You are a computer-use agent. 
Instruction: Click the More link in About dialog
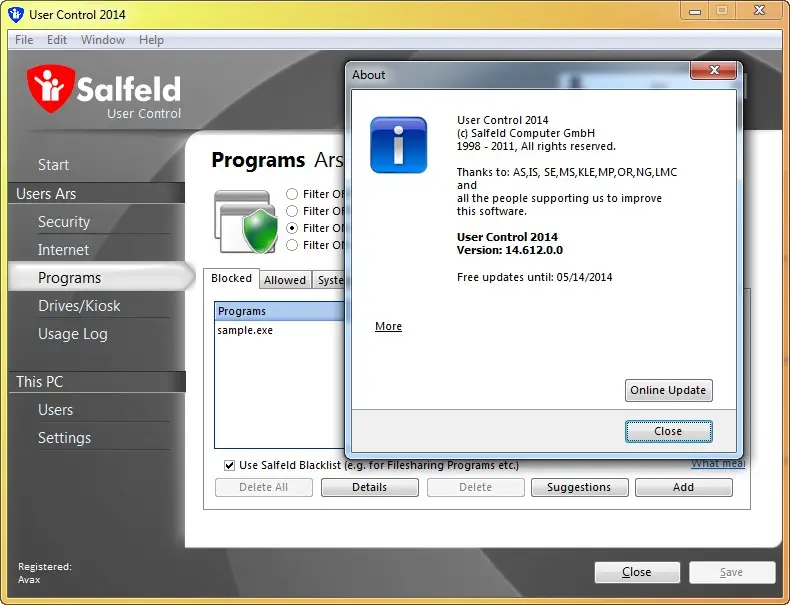point(388,326)
